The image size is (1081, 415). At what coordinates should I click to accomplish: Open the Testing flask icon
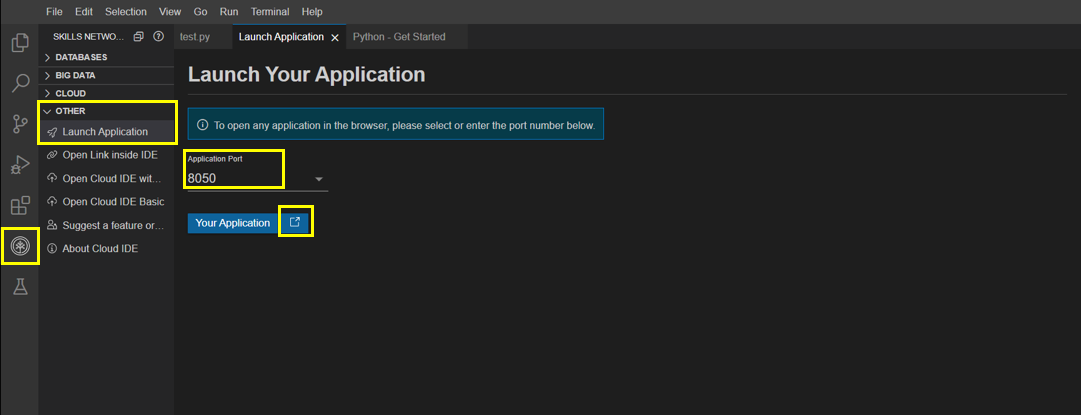(19, 287)
